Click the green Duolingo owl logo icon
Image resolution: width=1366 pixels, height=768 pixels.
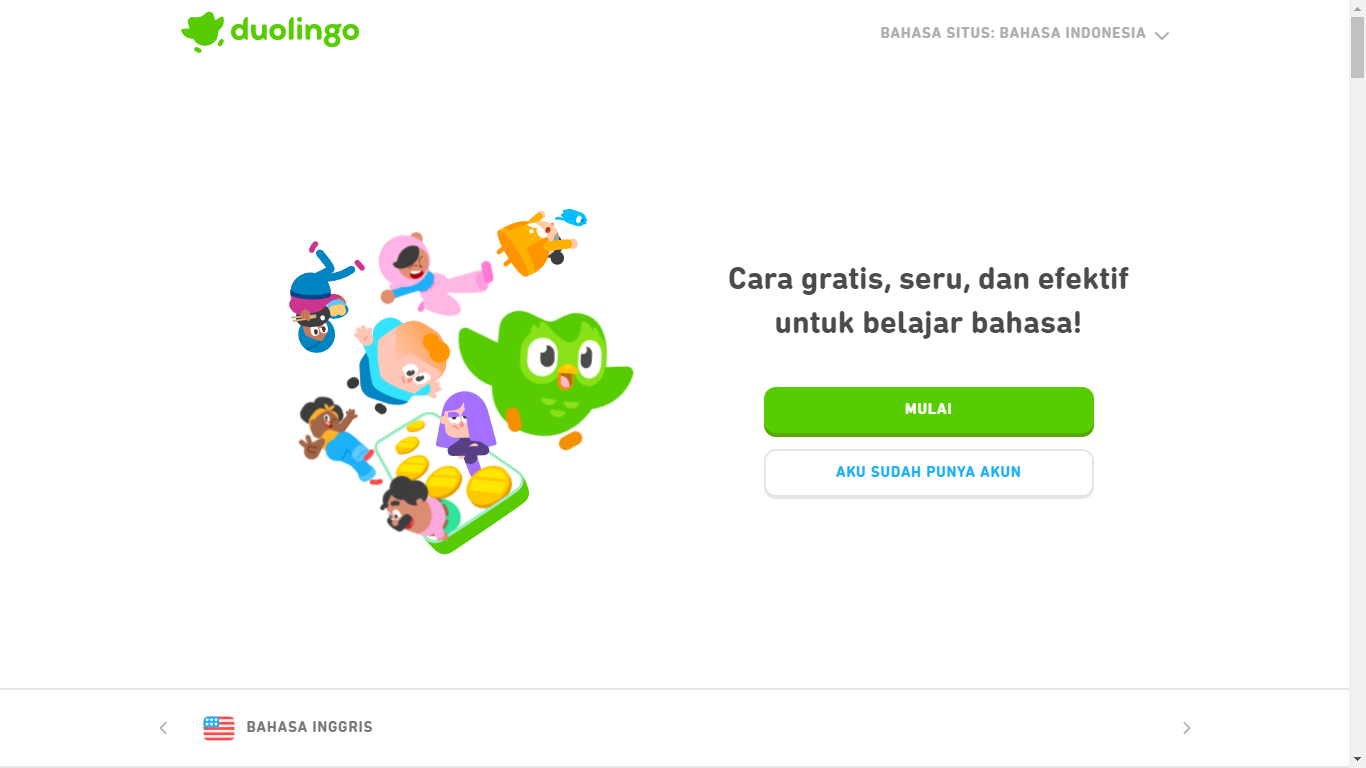tap(203, 32)
